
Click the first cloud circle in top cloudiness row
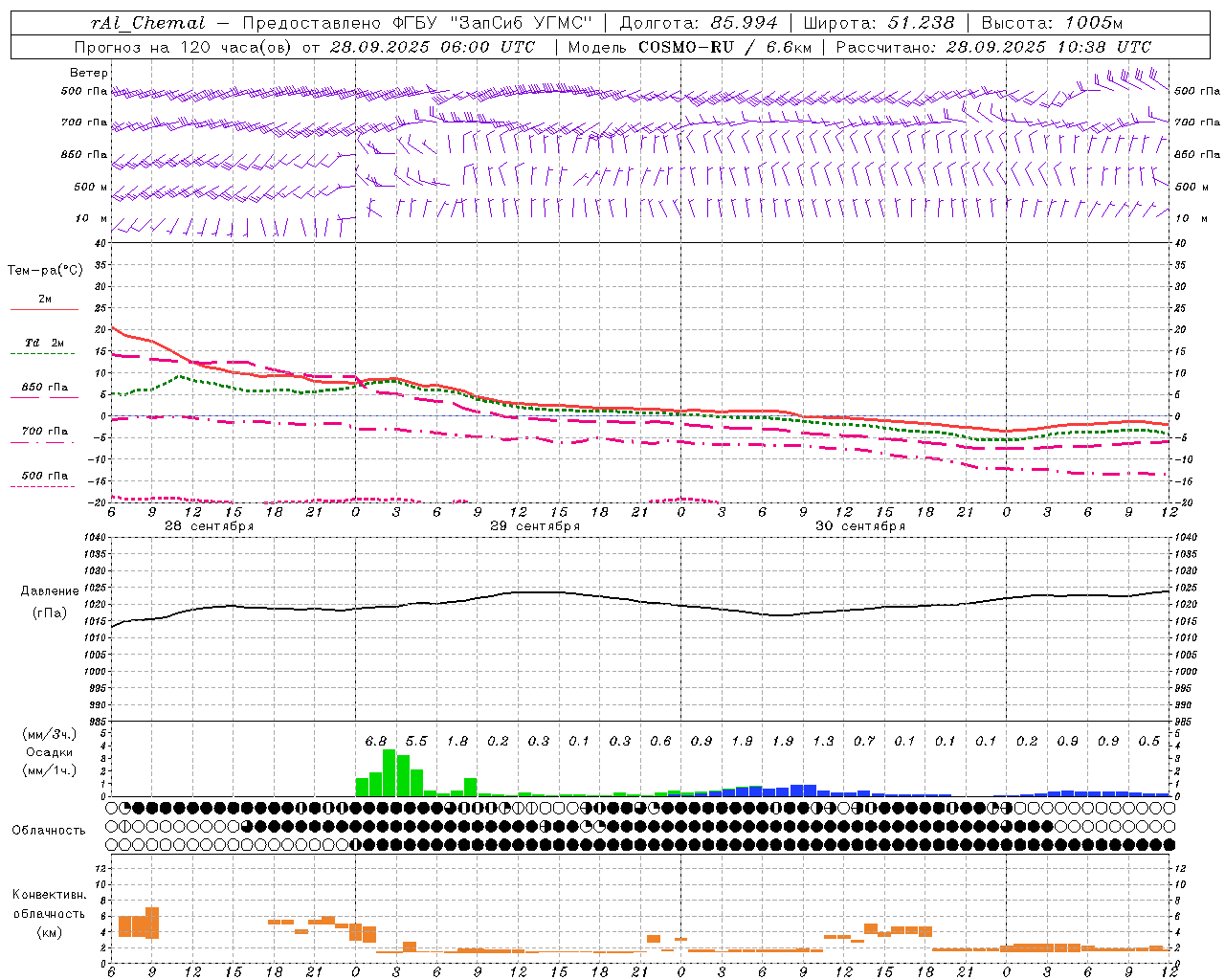112,808
